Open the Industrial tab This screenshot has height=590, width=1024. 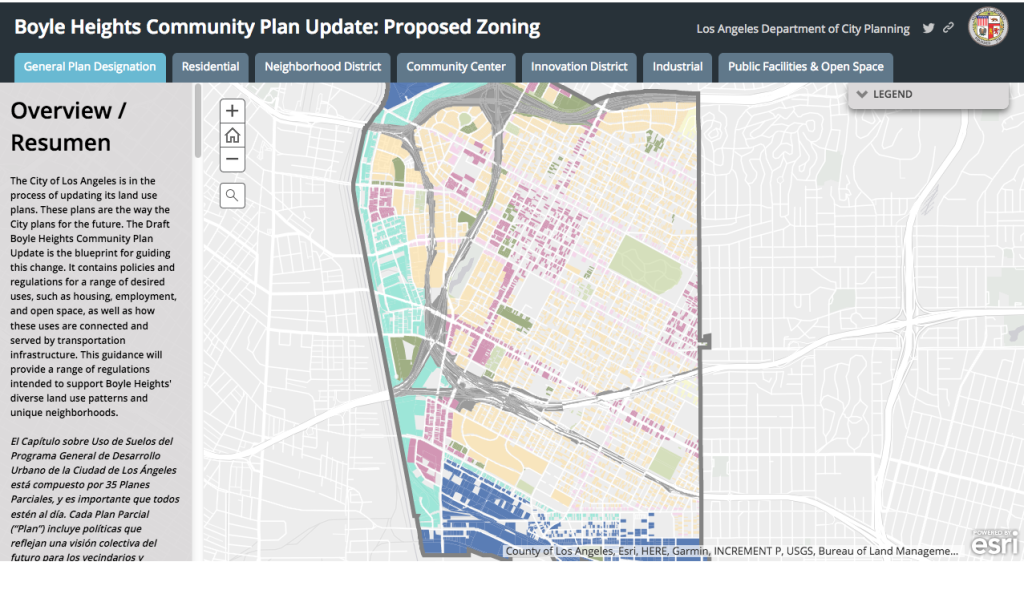point(677,67)
